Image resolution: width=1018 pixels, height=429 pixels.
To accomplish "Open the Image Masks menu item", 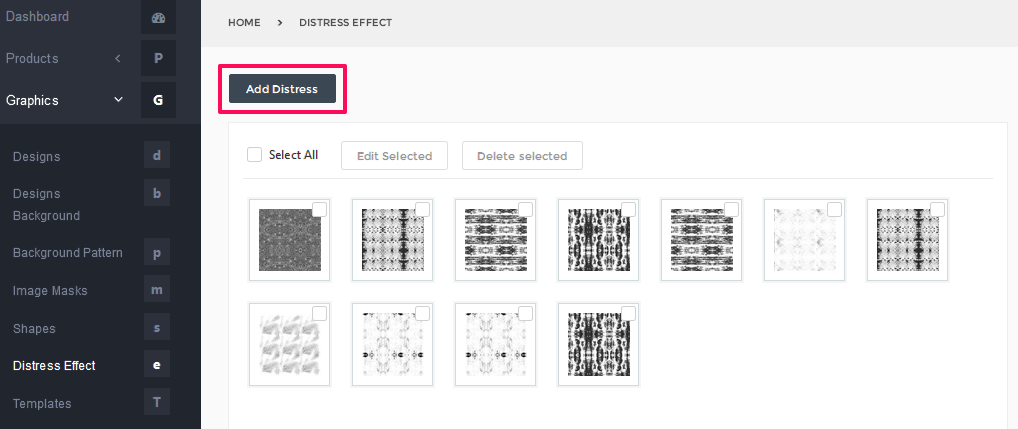I will pyautogui.click(x=50, y=291).
